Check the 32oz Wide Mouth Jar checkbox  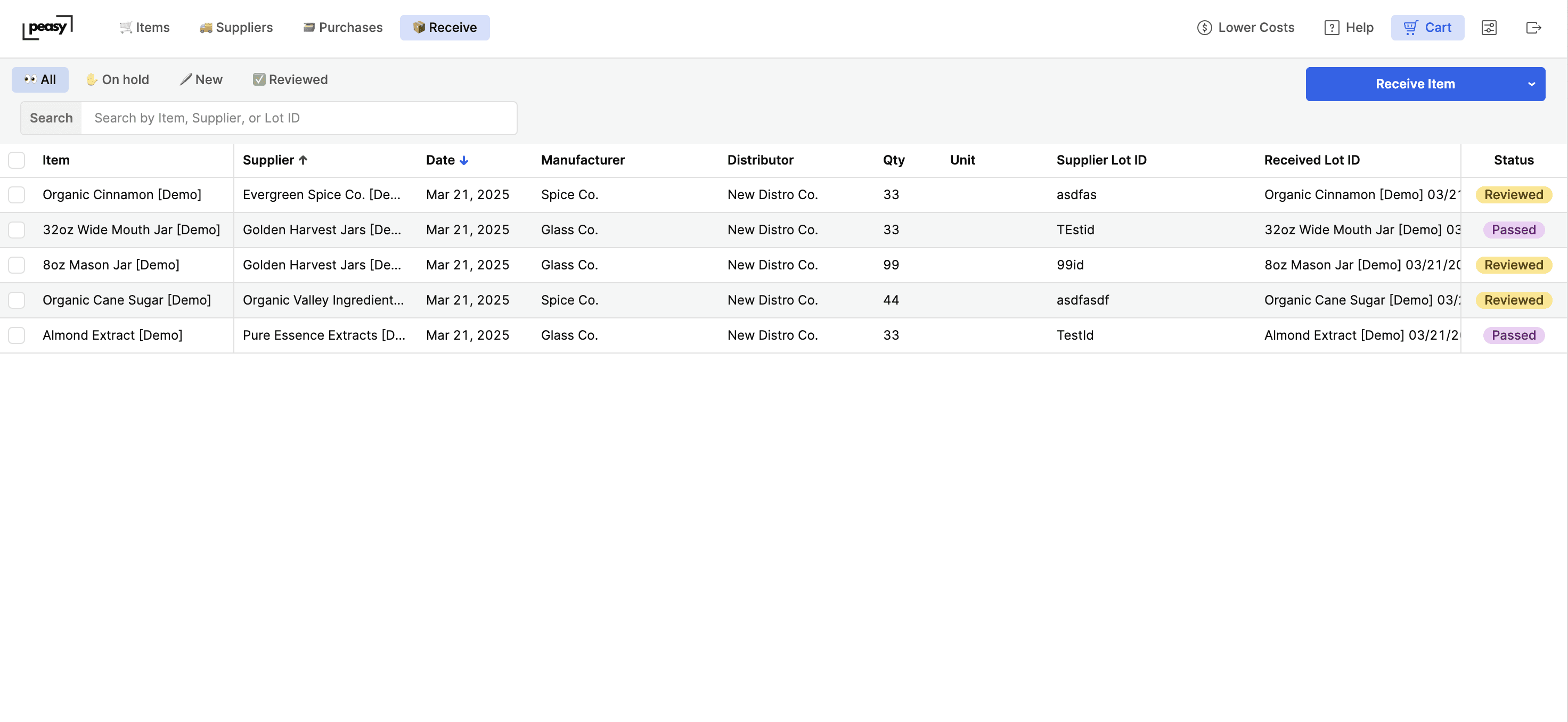pos(17,230)
